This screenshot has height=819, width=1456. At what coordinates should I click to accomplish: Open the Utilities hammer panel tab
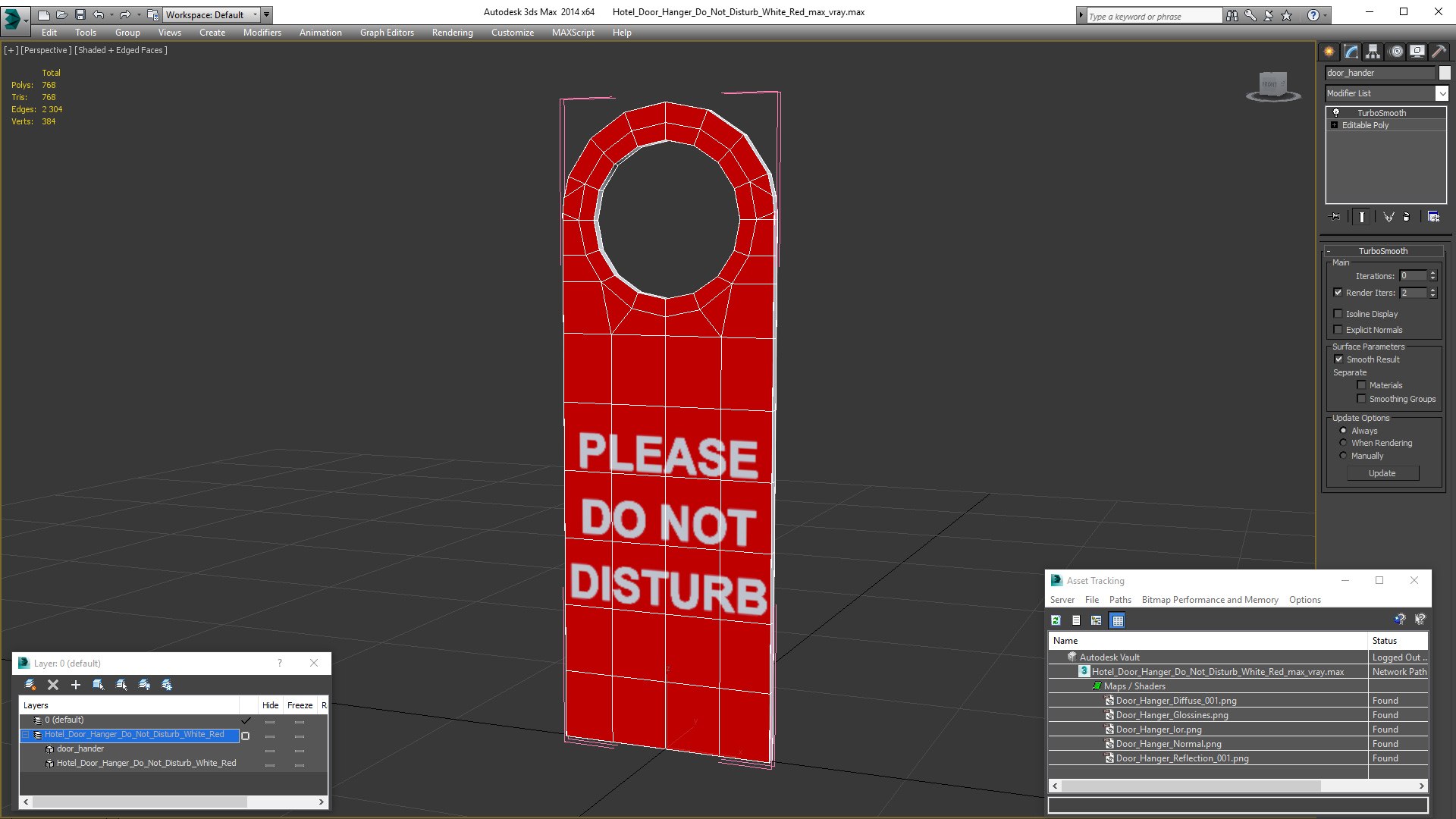pos(1439,52)
